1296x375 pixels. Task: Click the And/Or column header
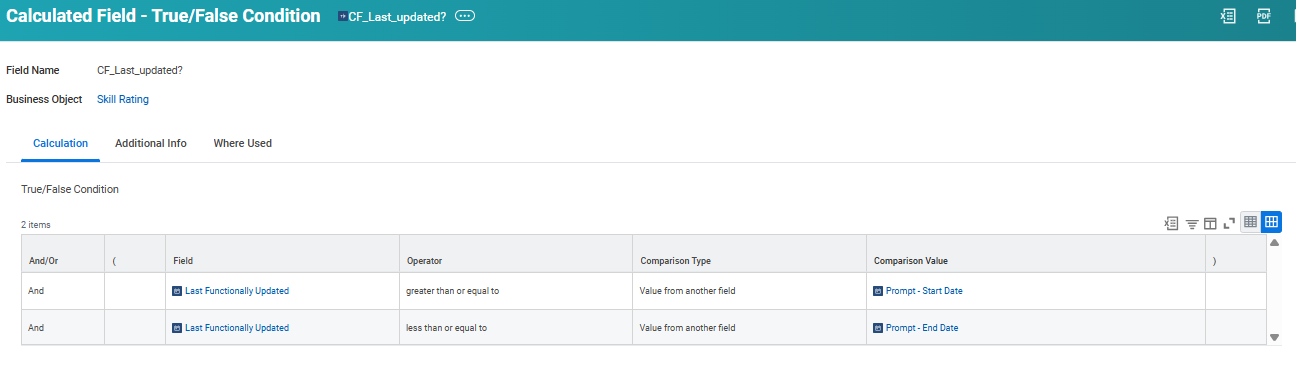pyautogui.click(x=63, y=254)
